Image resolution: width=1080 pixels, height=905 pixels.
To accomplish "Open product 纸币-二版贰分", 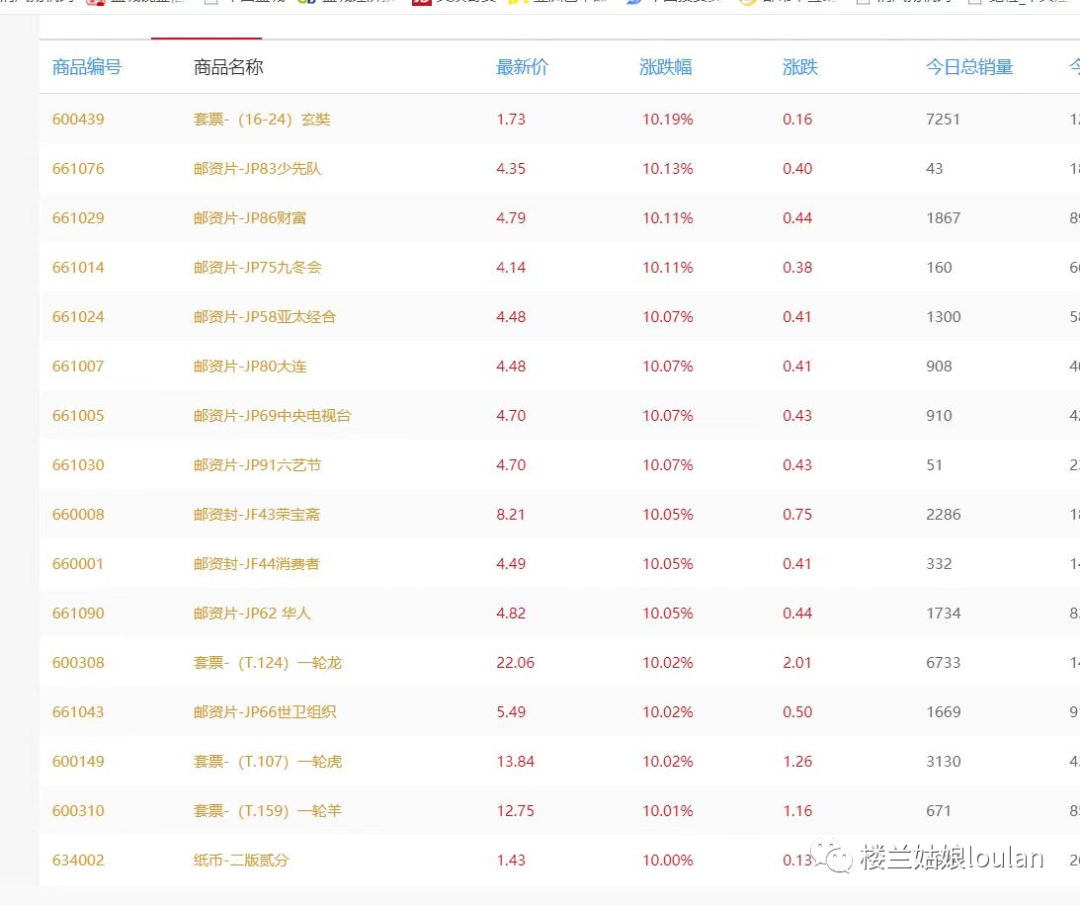I will click(x=241, y=860).
